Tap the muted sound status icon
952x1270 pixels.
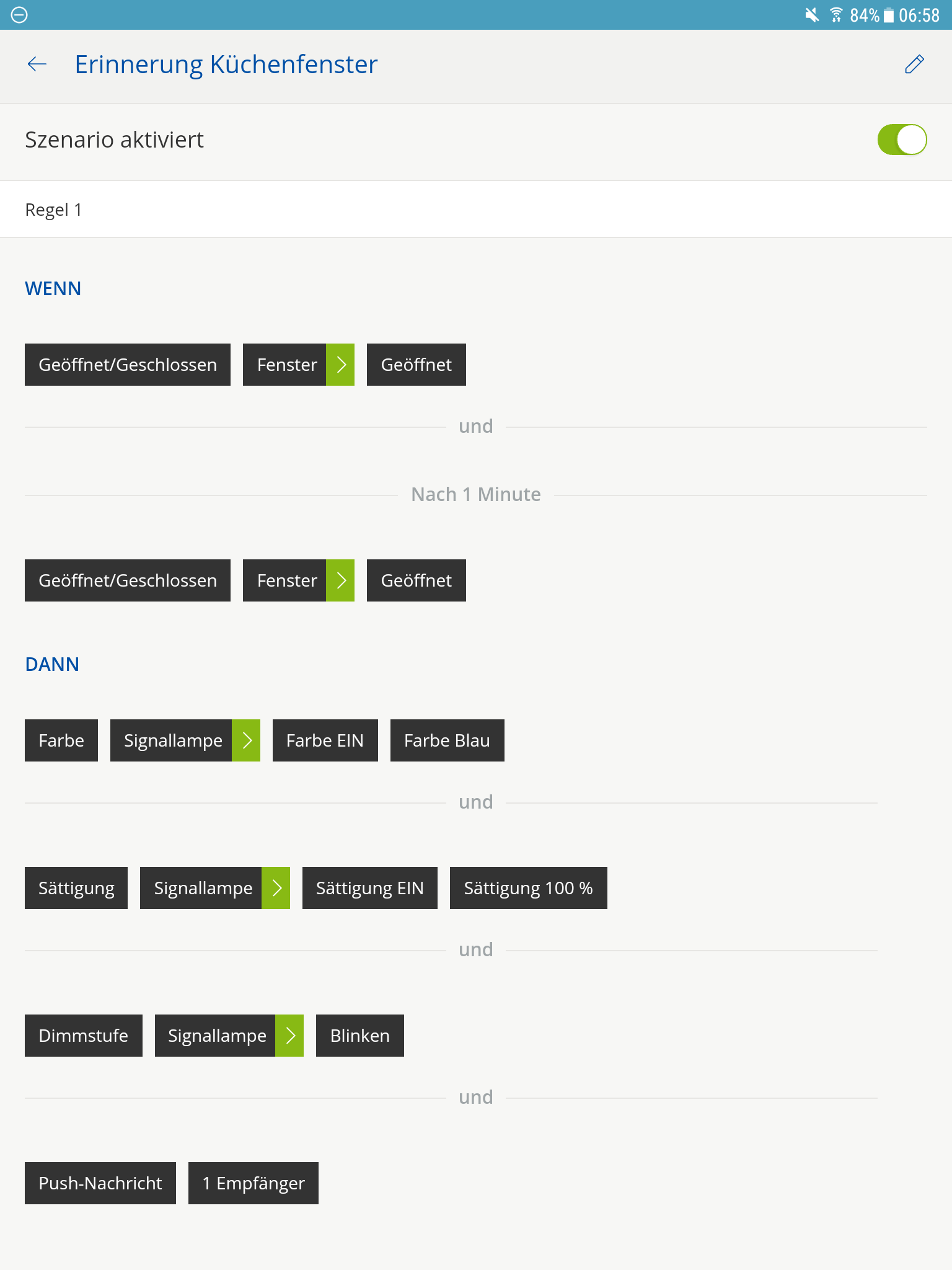coord(811,15)
